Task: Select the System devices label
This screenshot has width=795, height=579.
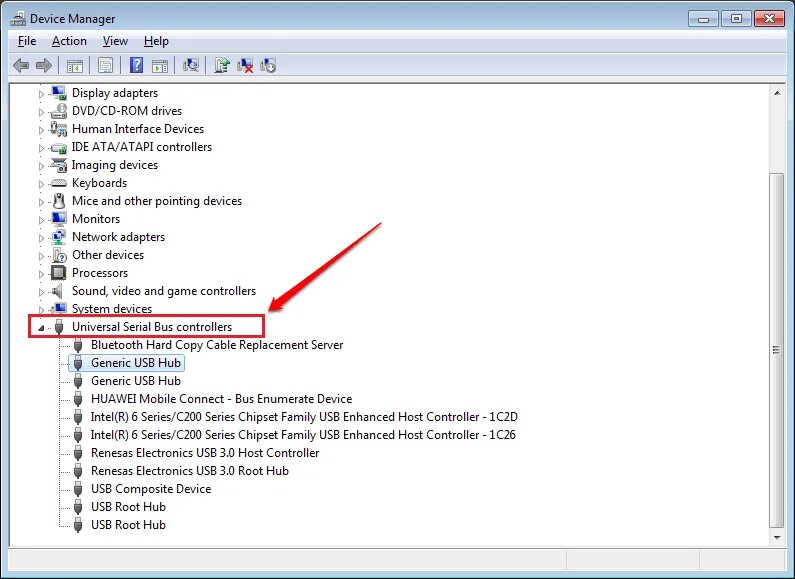Action: pos(112,309)
